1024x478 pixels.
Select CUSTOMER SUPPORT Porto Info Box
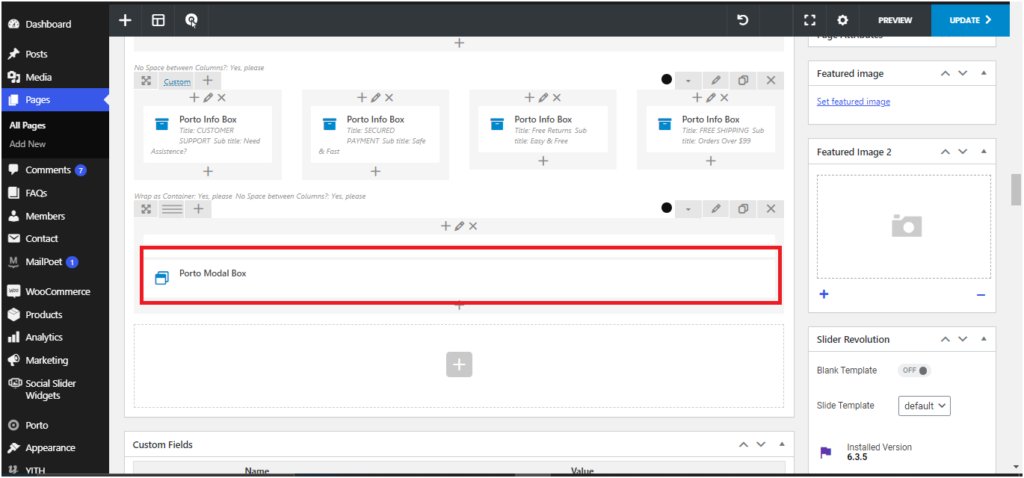click(208, 135)
